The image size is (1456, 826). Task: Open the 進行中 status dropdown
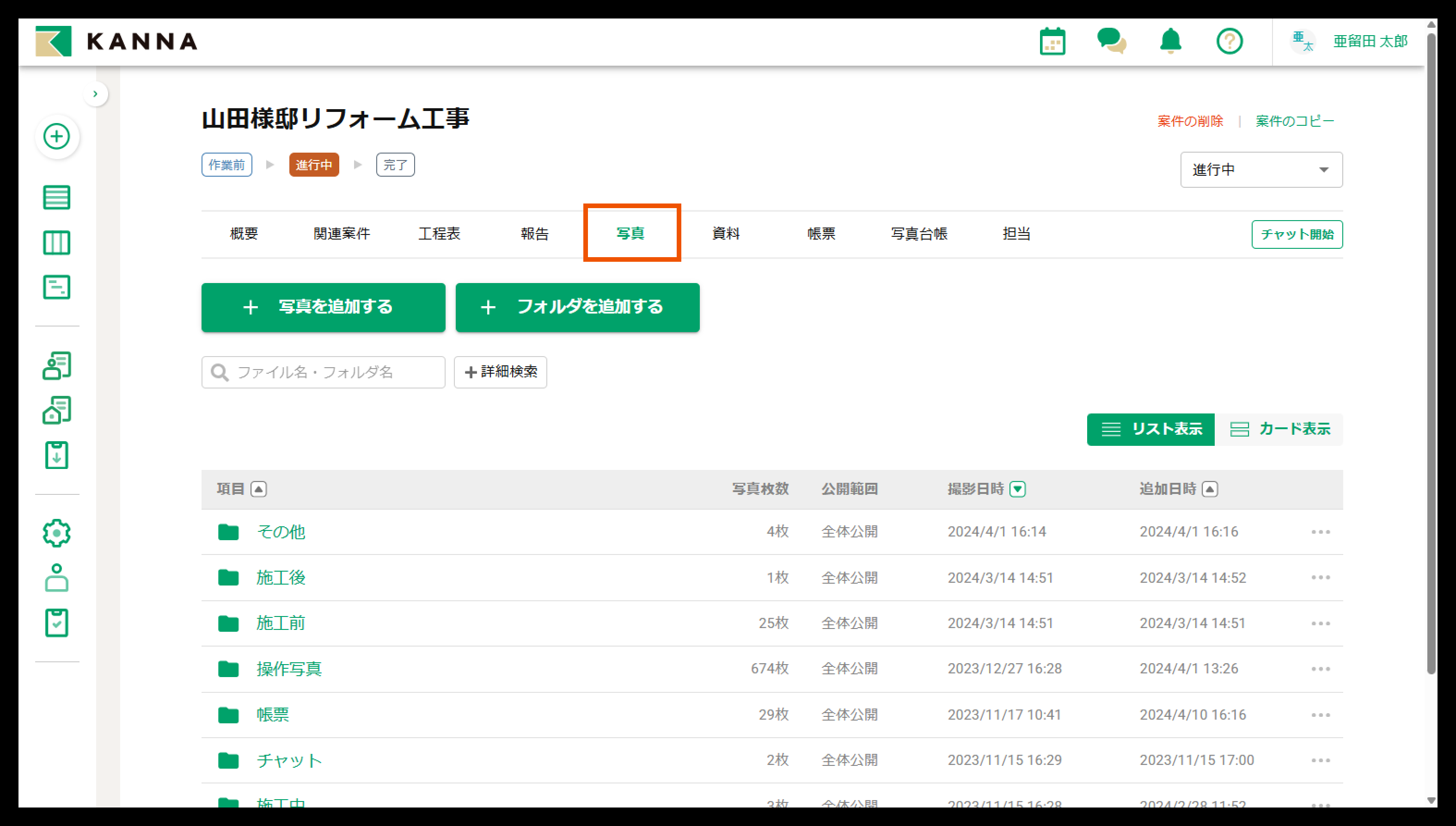click(x=1261, y=170)
